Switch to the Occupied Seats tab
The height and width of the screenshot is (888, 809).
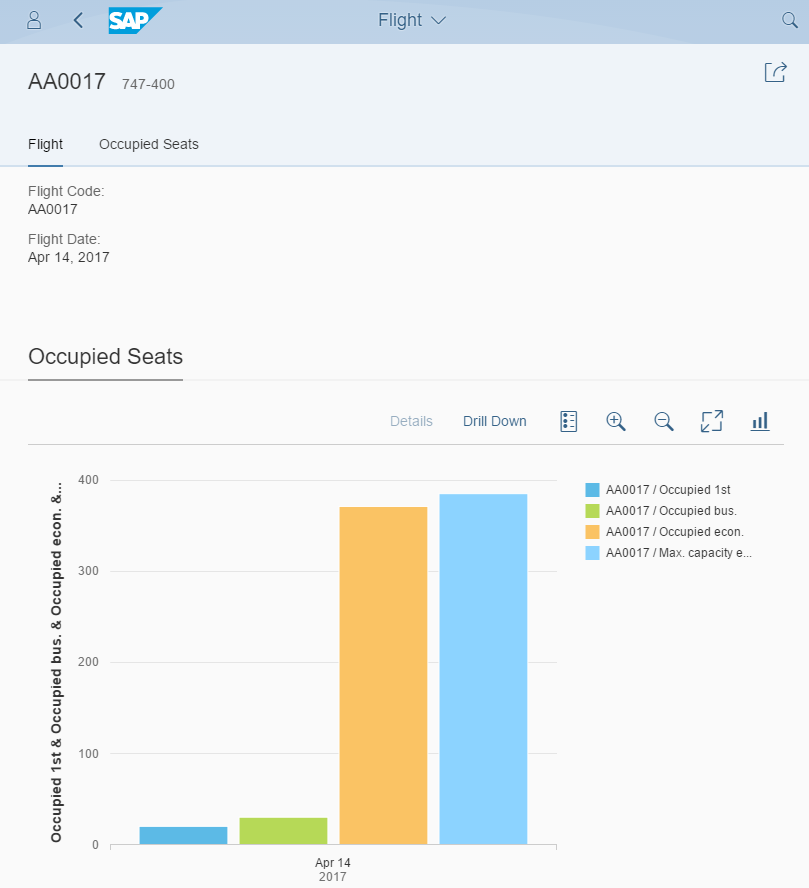149,144
